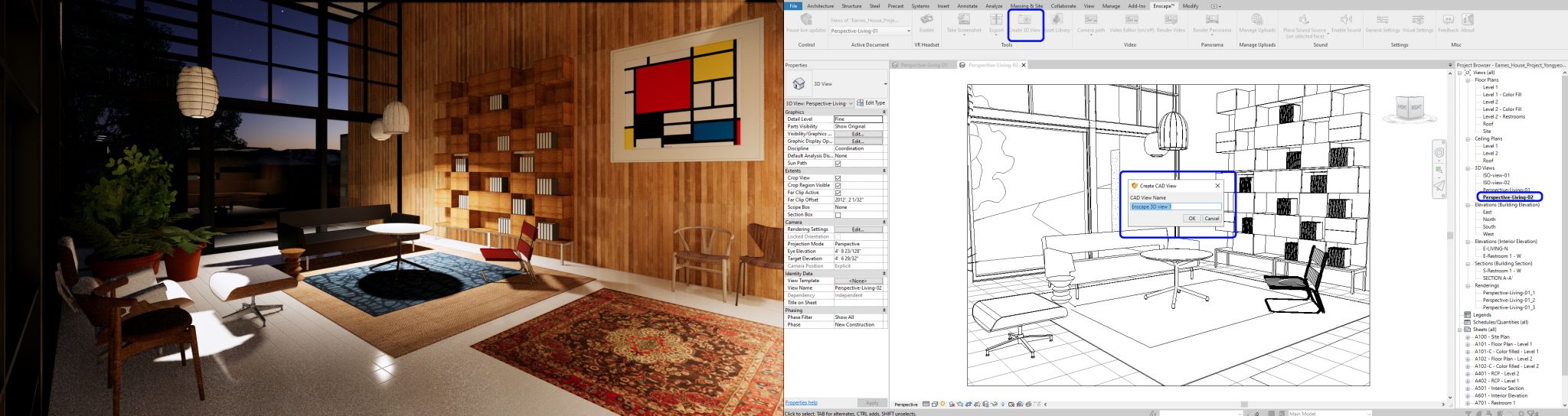1568x416 pixels.
Task: Close the Create CAD View dialog
Action: pos(1217,186)
